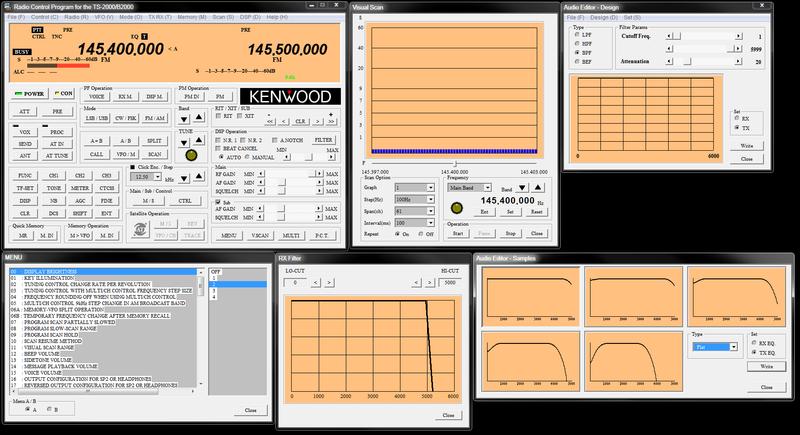The height and width of the screenshot is (435, 800).
Task: Click Cutoff Freq. right arrow in Audio Editor
Action: pyautogui.click(x=738, y=36)
